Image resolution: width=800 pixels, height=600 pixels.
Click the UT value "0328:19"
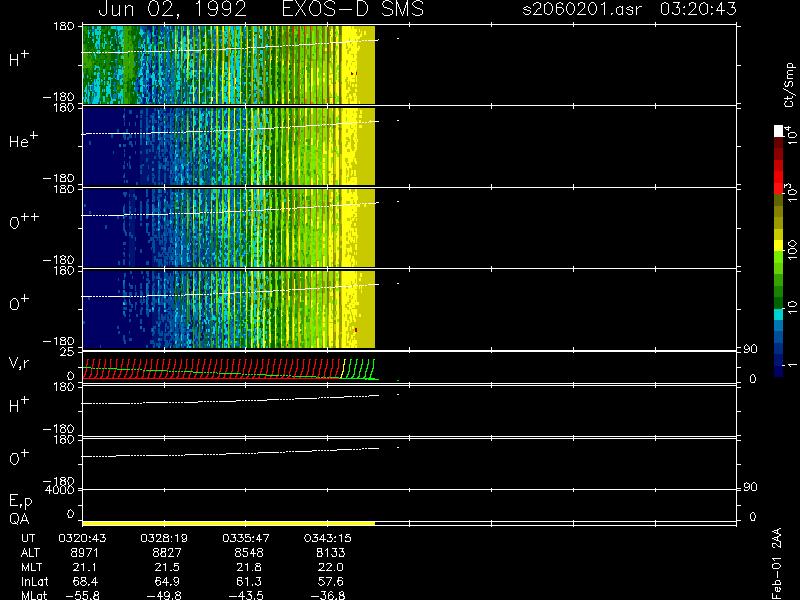[x=164, y=538]
